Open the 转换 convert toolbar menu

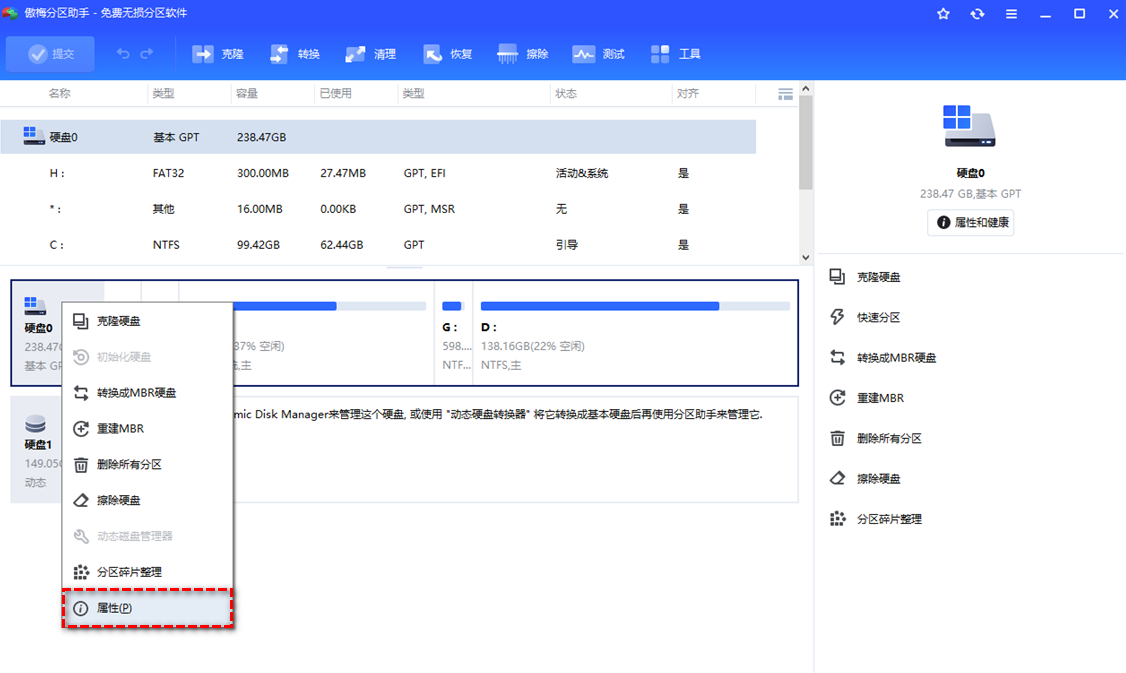click(x=294, y=54)
